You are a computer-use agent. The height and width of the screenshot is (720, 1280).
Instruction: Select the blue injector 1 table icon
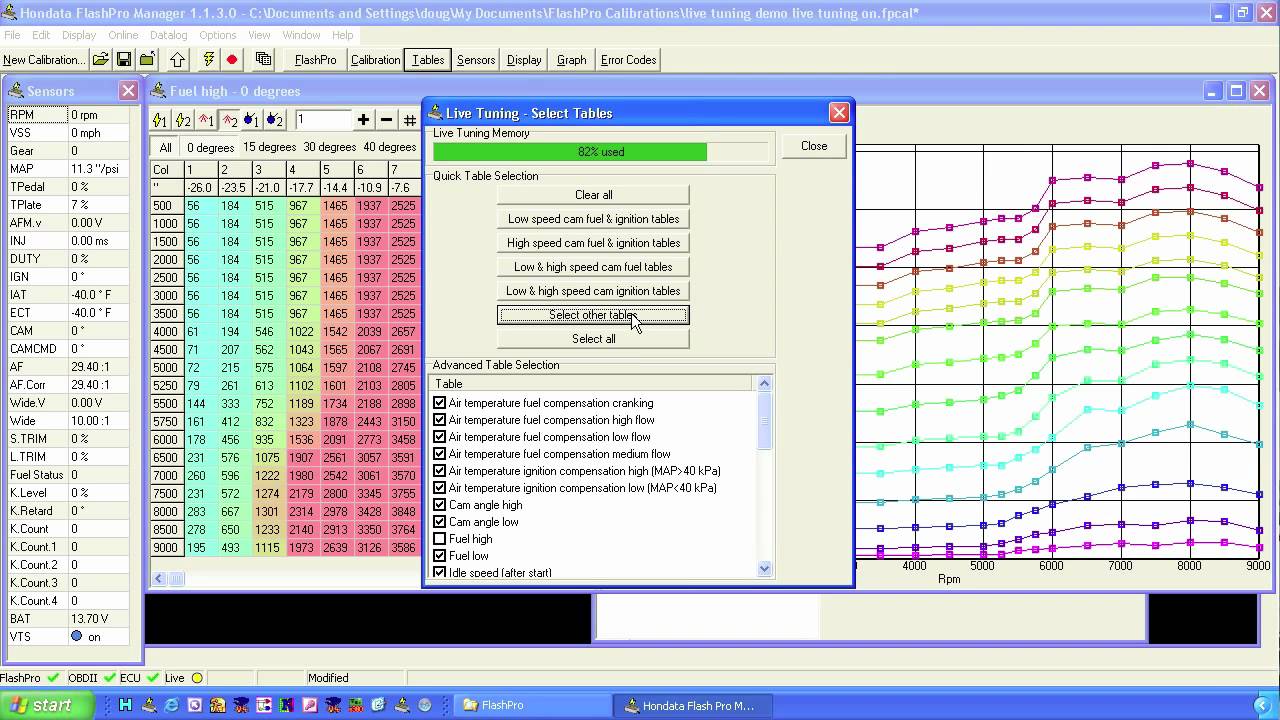coord(251,120)
